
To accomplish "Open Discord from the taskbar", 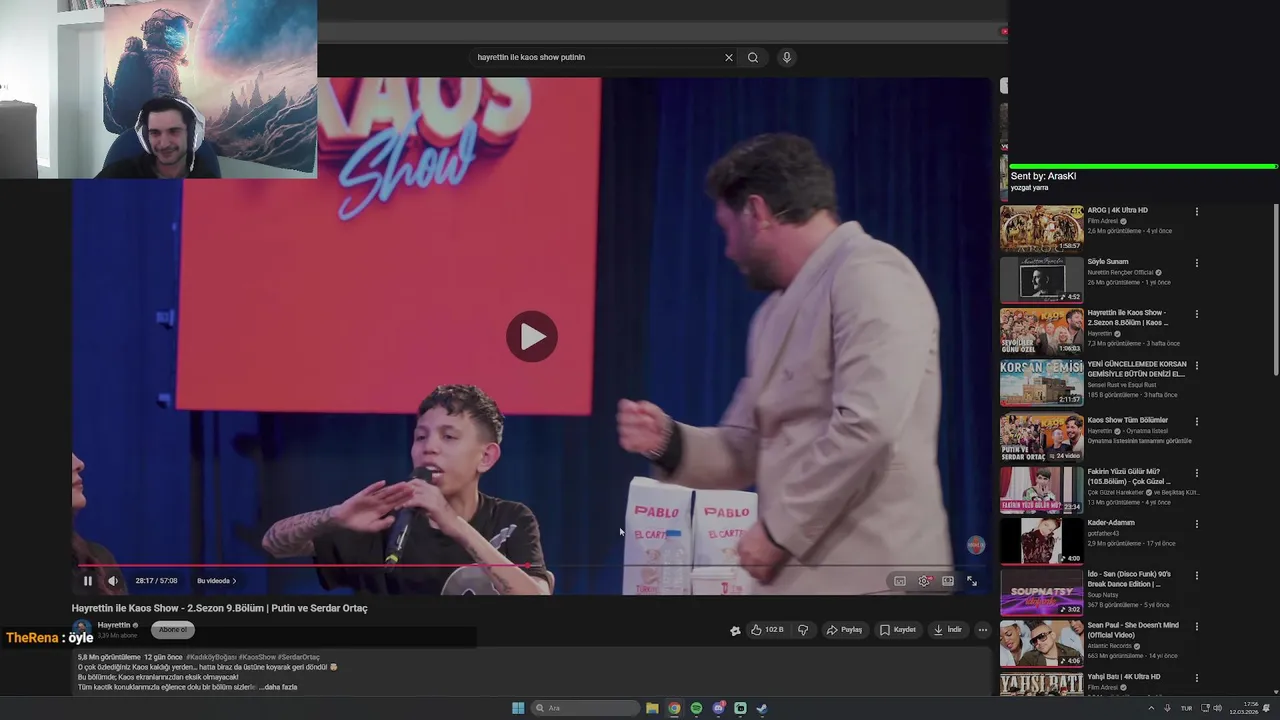I will pos(718,708).
